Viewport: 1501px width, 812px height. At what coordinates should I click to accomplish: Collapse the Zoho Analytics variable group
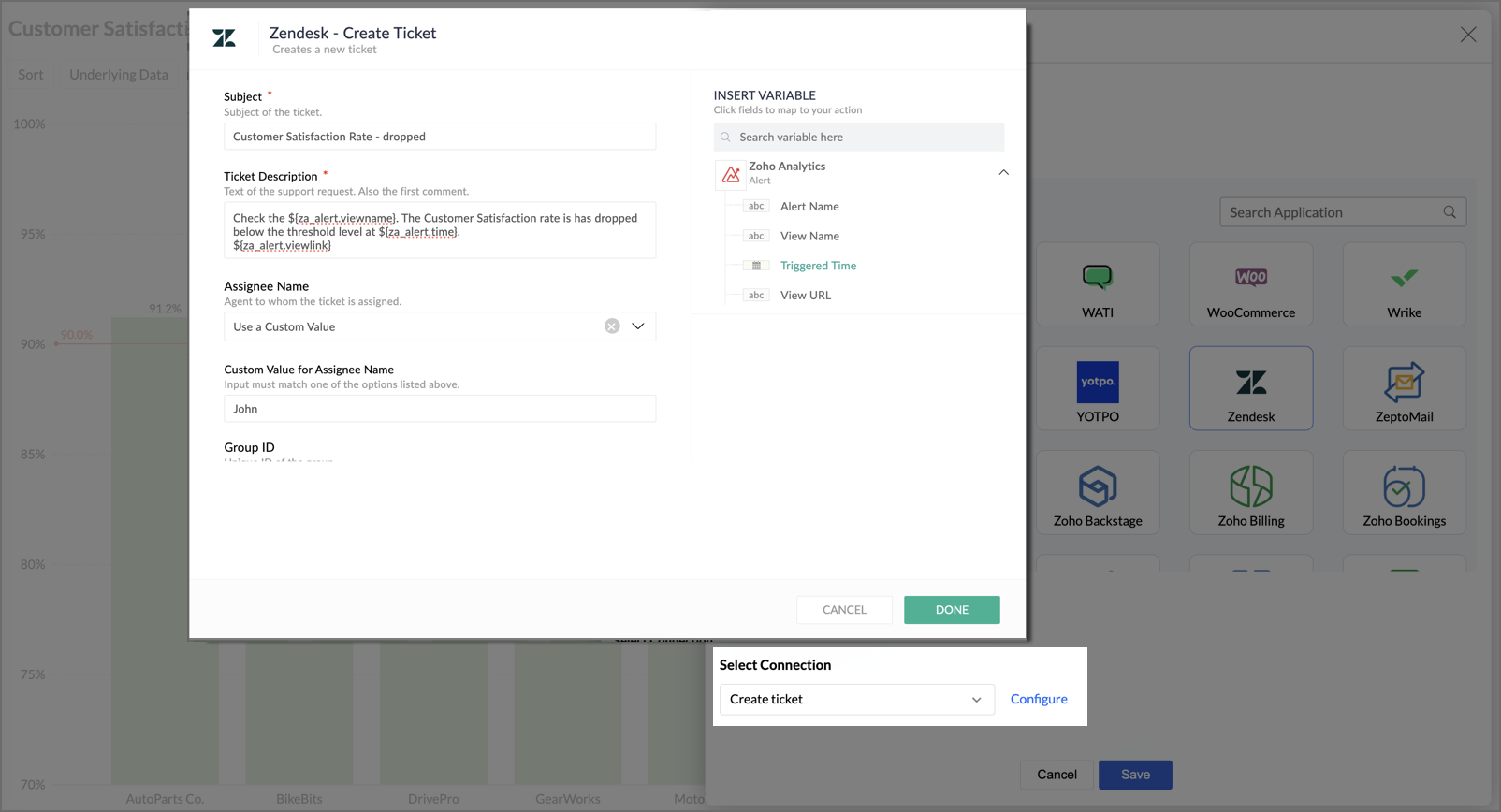[x=1003, y=172]
